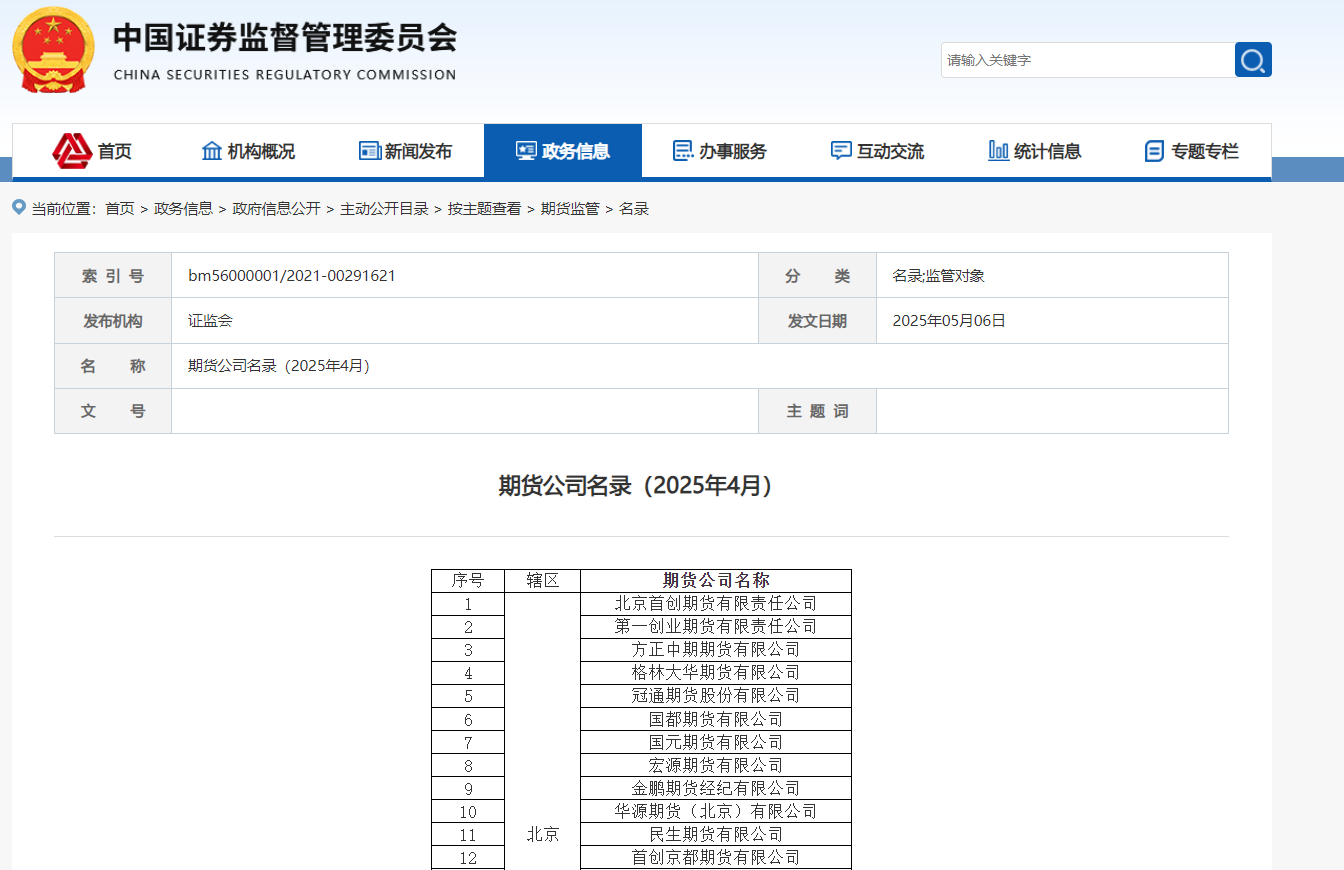Click the bold article heading 期货公司名录（2025年4月）
Image resolution: width=1344 pixels, height=870 pixels.
pos(640,485)
